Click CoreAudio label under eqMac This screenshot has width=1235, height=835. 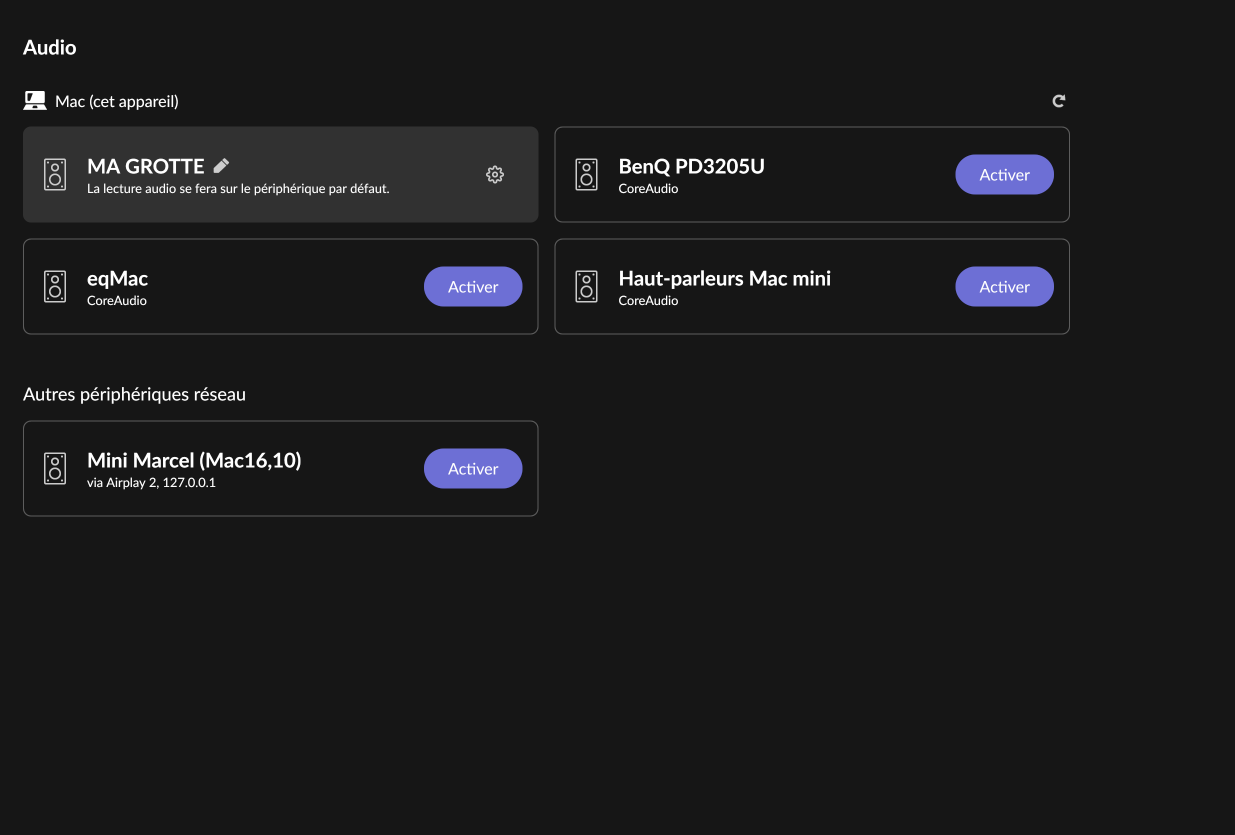(x=117, y=301)
